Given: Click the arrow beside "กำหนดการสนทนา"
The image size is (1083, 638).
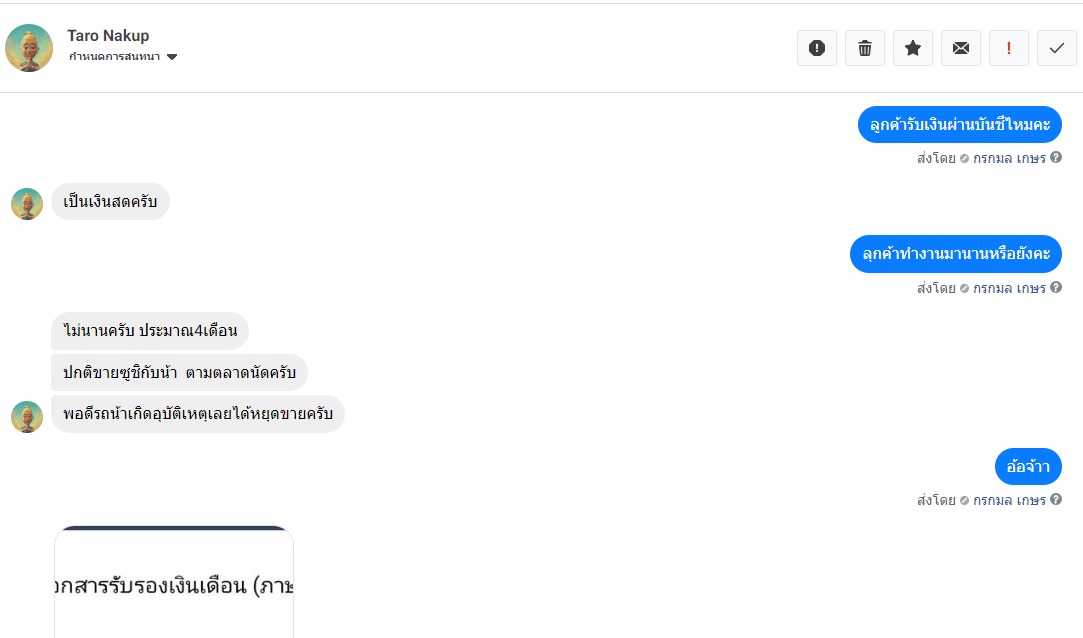Looking at the screenshot, I should click(x=172, y=57).
